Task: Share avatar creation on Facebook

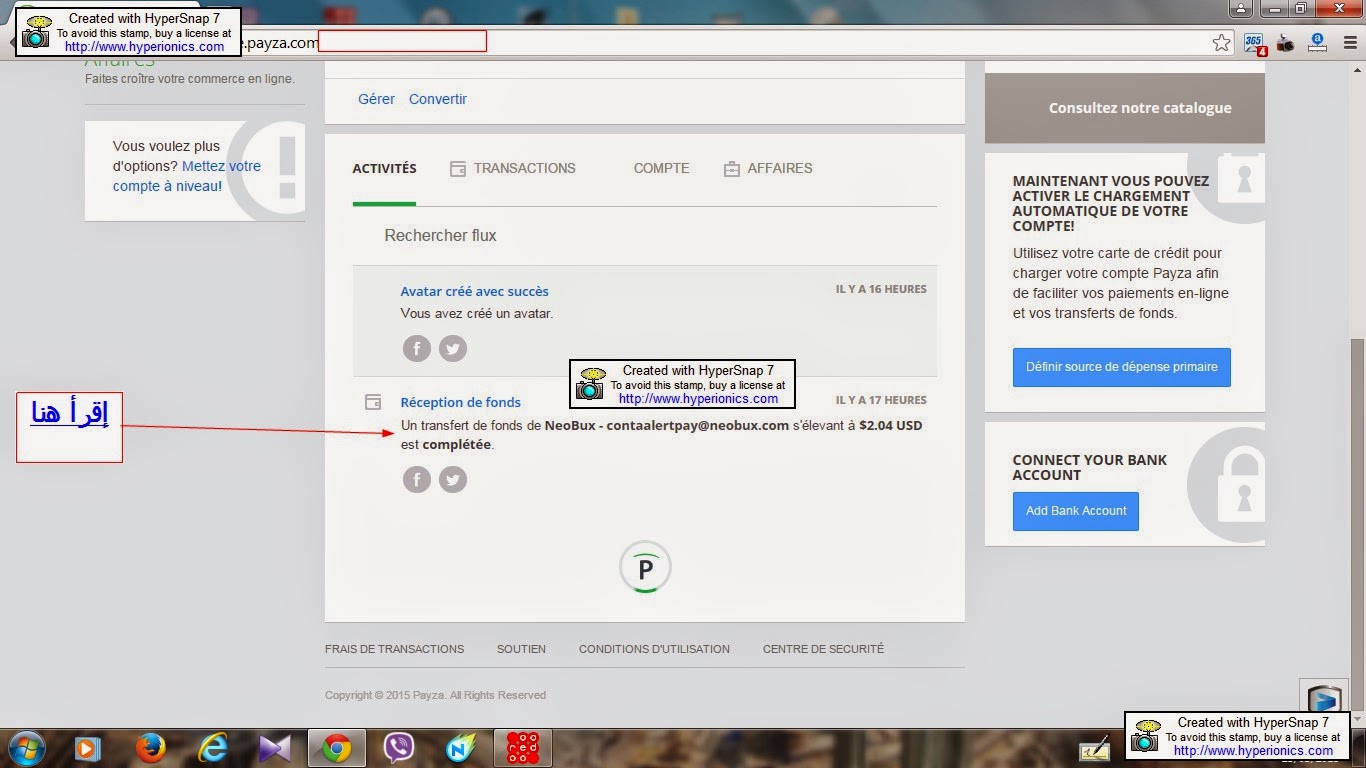Action: (417, 348)
